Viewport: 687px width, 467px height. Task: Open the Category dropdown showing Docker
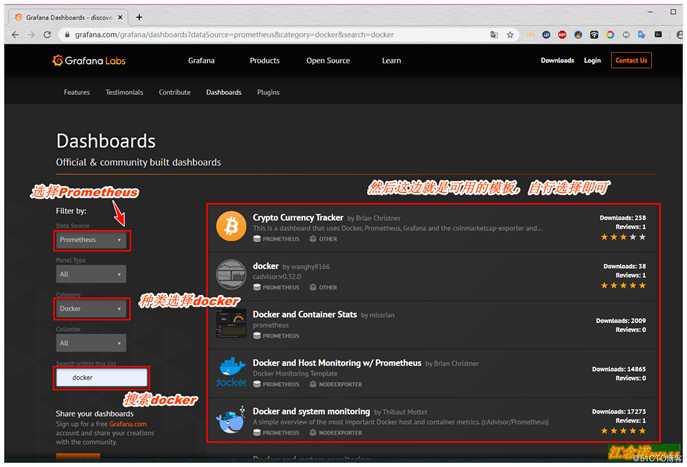(91, 308)
